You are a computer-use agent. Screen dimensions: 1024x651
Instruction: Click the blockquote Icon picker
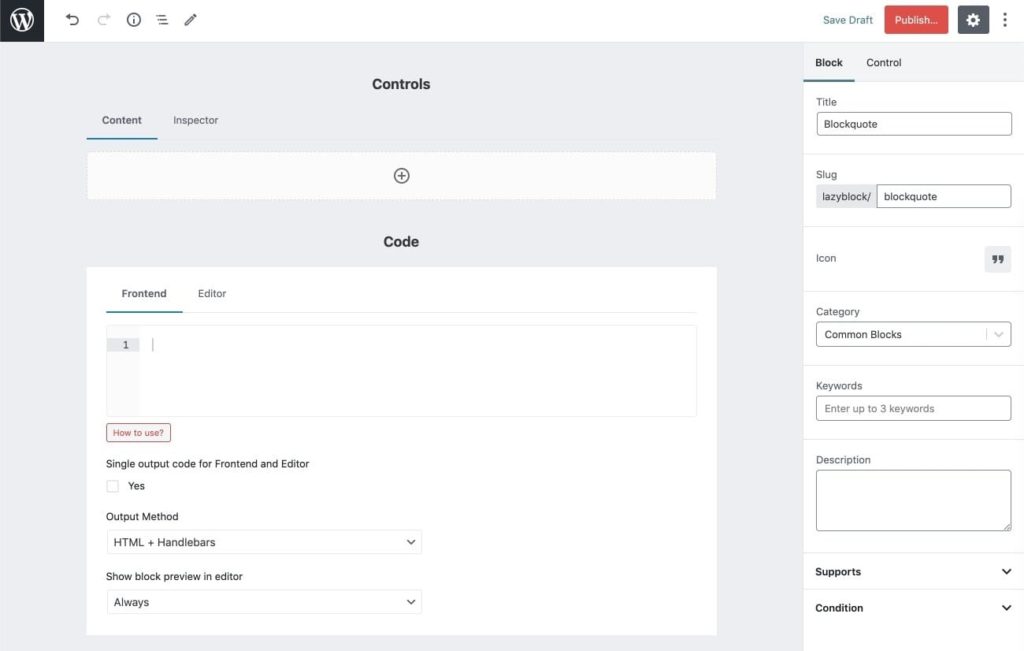click(997, 259)
